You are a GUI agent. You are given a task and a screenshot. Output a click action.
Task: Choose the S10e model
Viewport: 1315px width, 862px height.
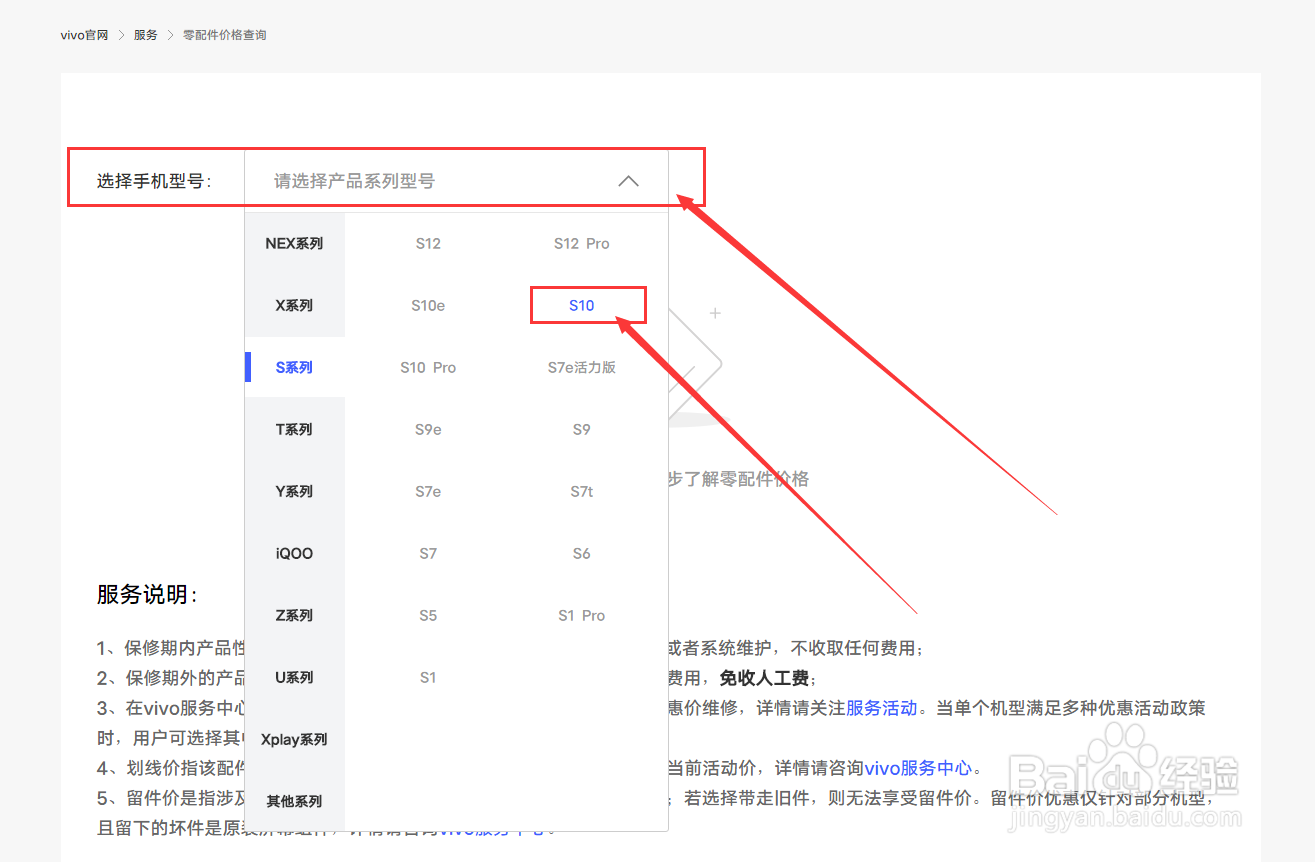[428, 305]
